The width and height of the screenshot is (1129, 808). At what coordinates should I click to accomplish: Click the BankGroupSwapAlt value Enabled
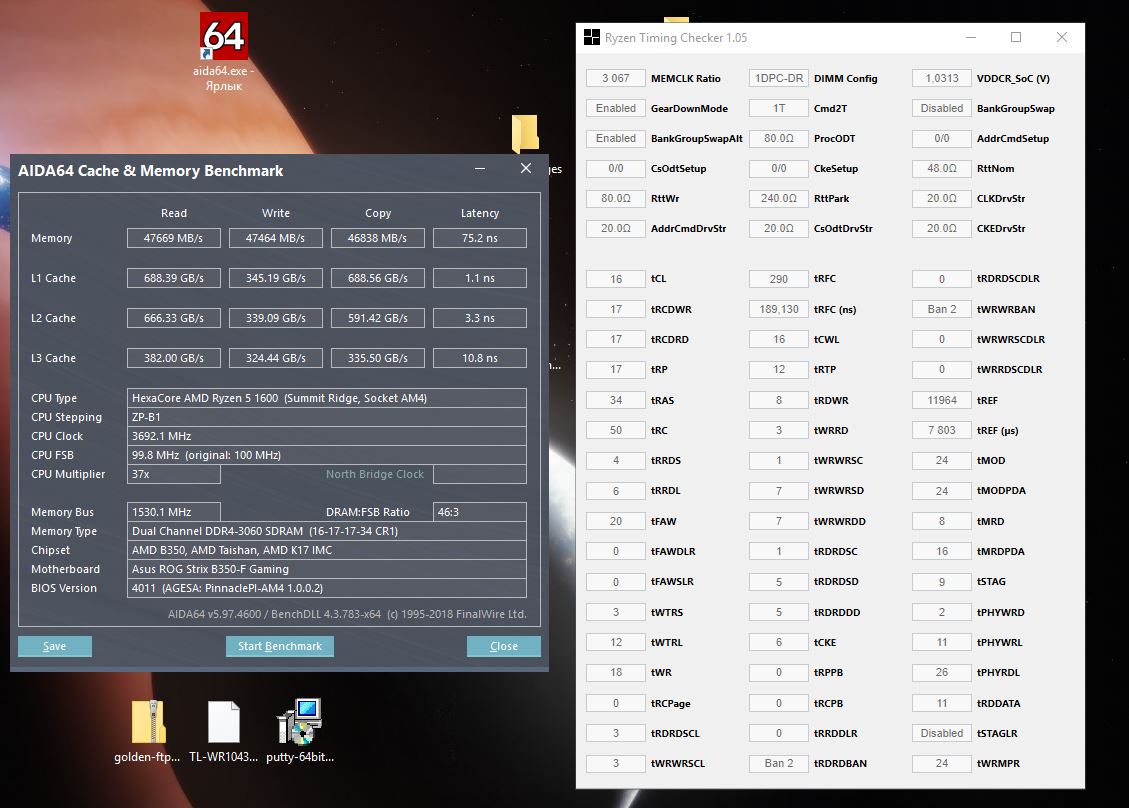[x=616, y=138]
